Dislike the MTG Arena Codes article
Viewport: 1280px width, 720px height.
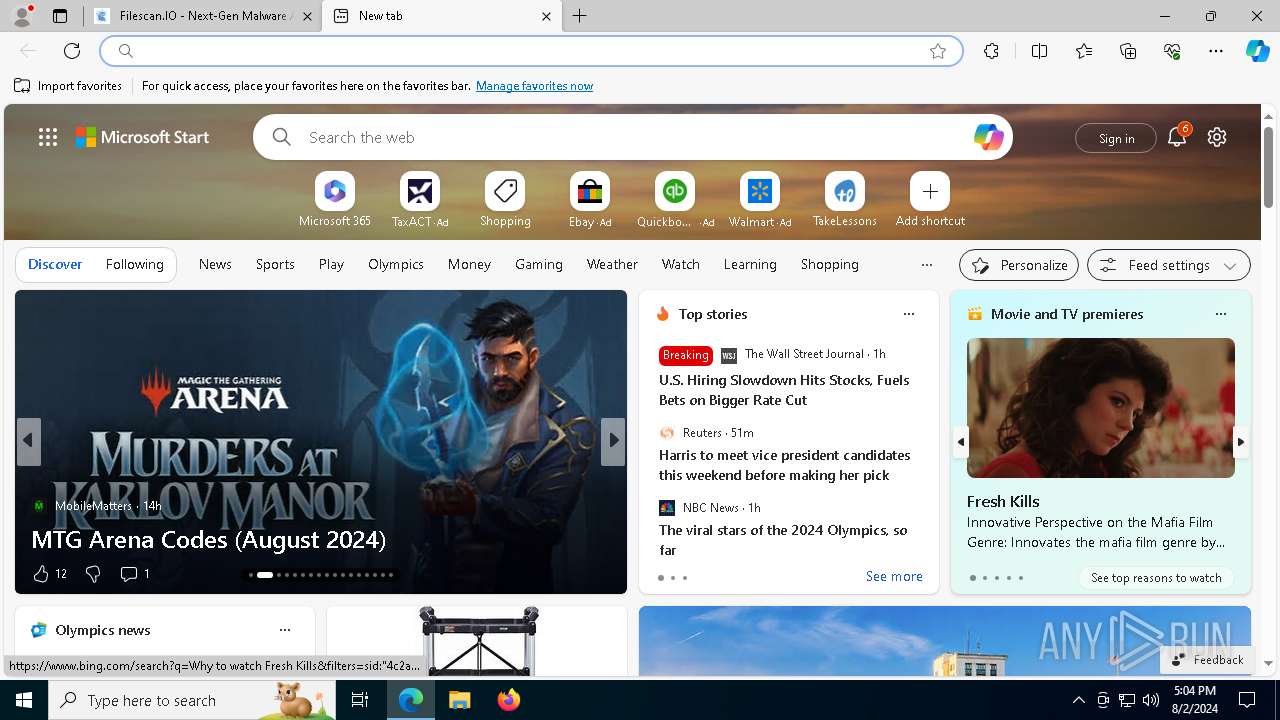(x=93, y=573)
